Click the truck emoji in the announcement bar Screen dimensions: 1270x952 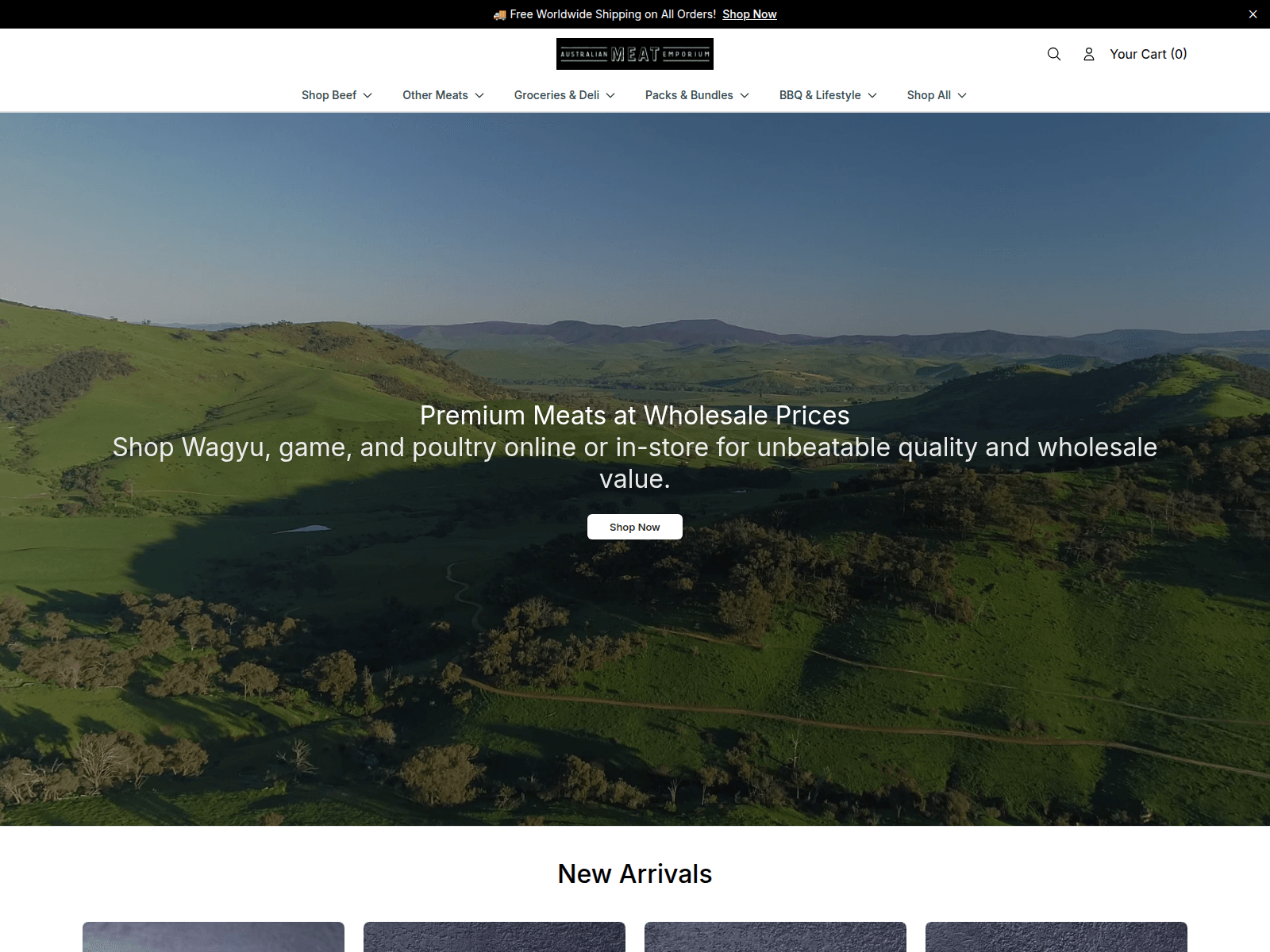click(499, 14)
